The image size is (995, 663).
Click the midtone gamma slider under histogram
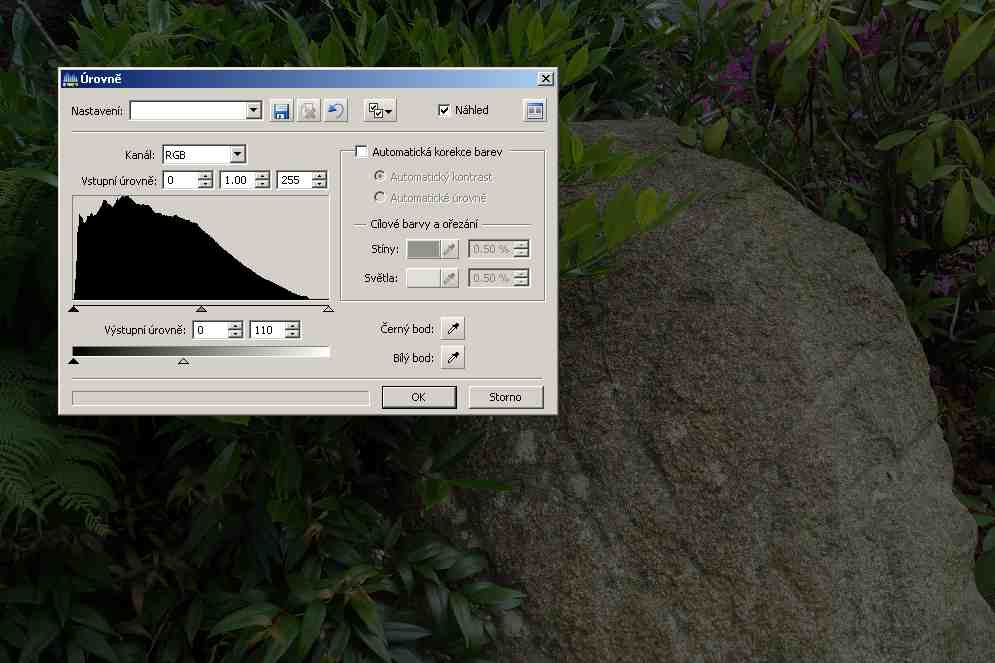pyautogui.click(x=201, y=310)
